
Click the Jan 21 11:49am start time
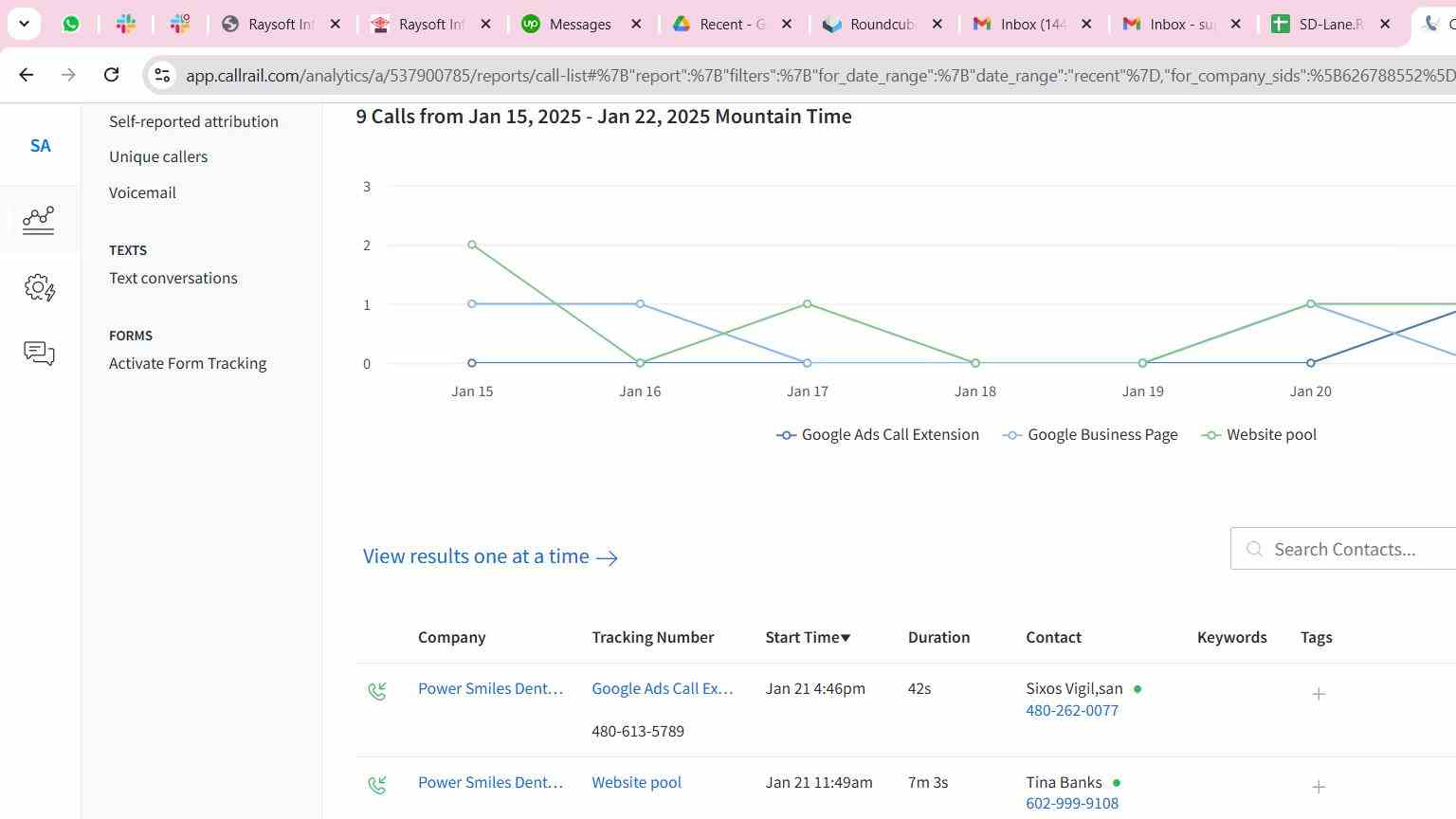819,782
